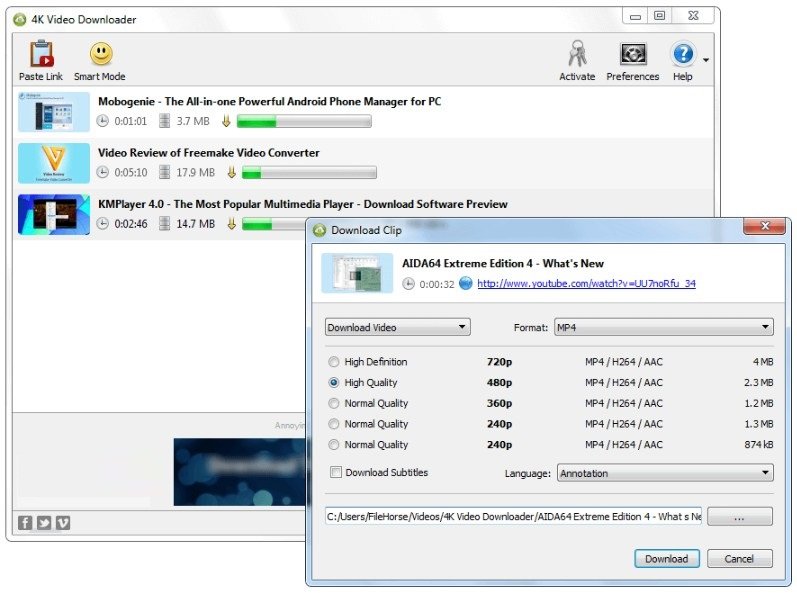Minimize the 4K Video Downloader window

click(x=635, y=16)
